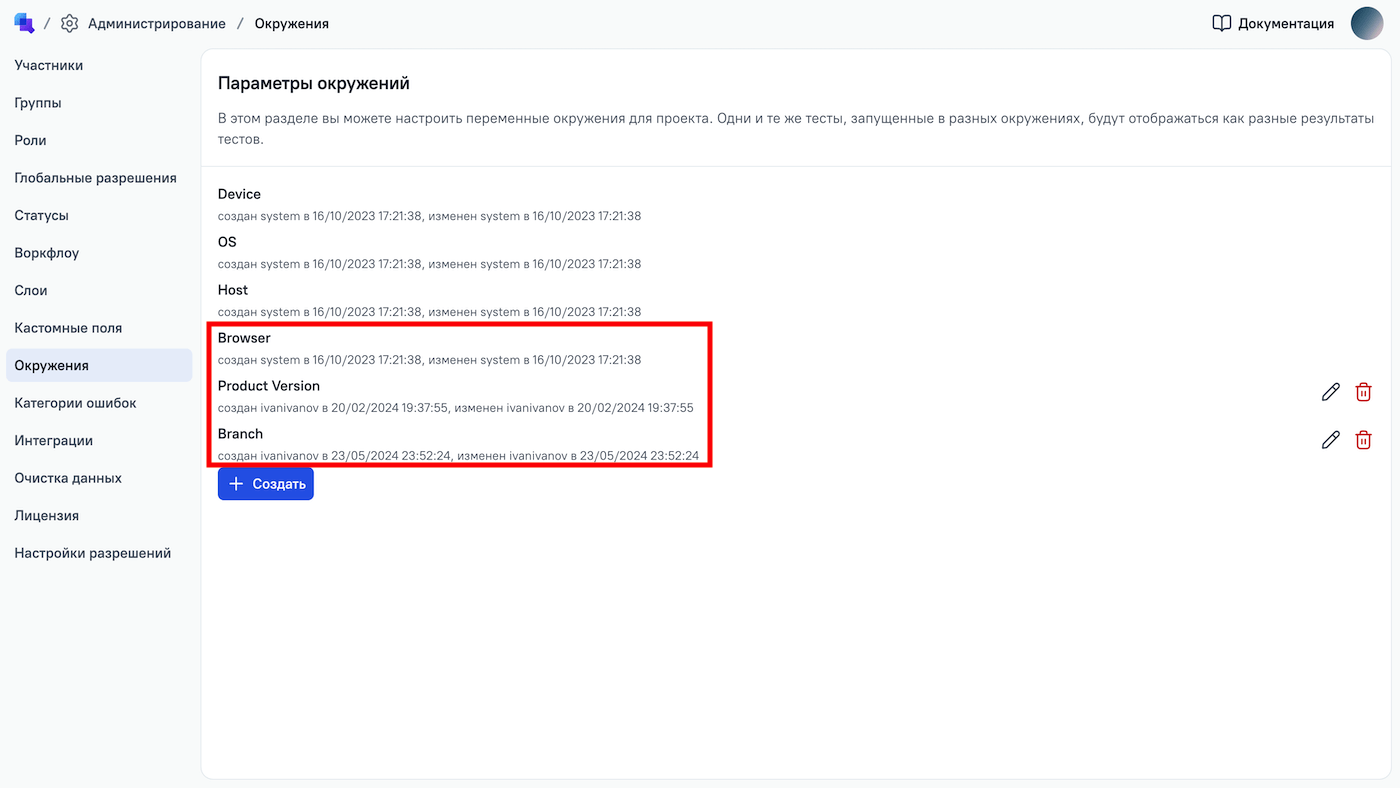Click the app logo in the header
The image size is (1400, 788).
point(24,23)
